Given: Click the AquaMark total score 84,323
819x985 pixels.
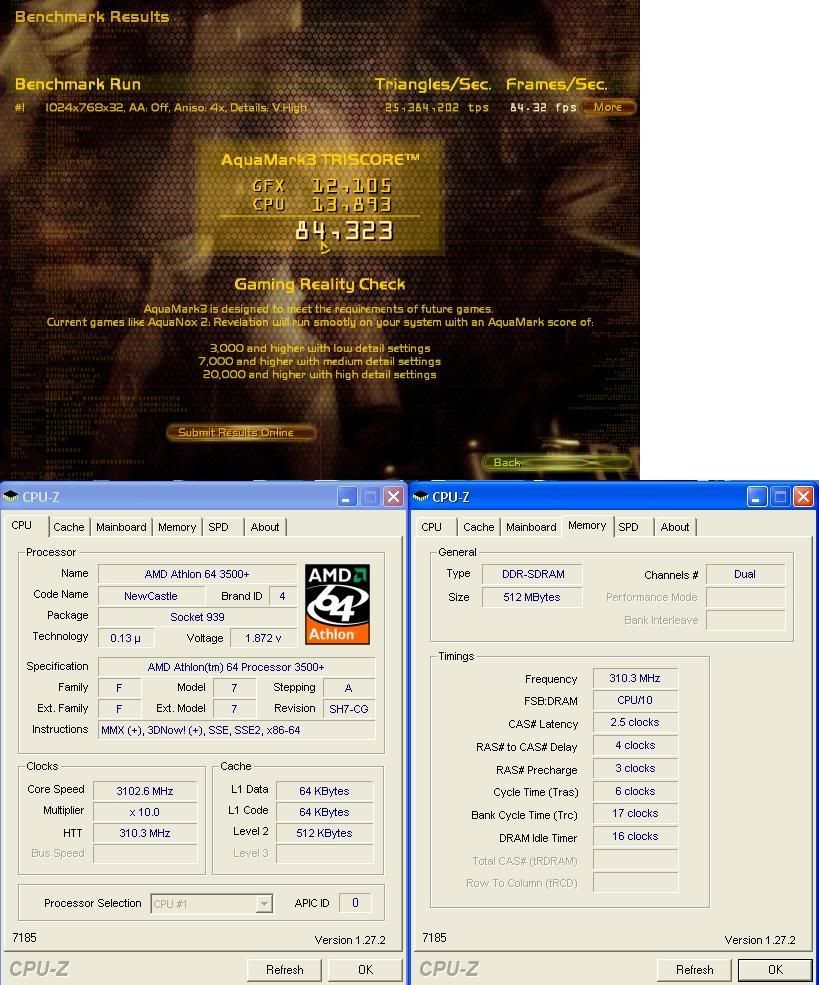Looking at the screenshot, I should (x=344, y=231).
